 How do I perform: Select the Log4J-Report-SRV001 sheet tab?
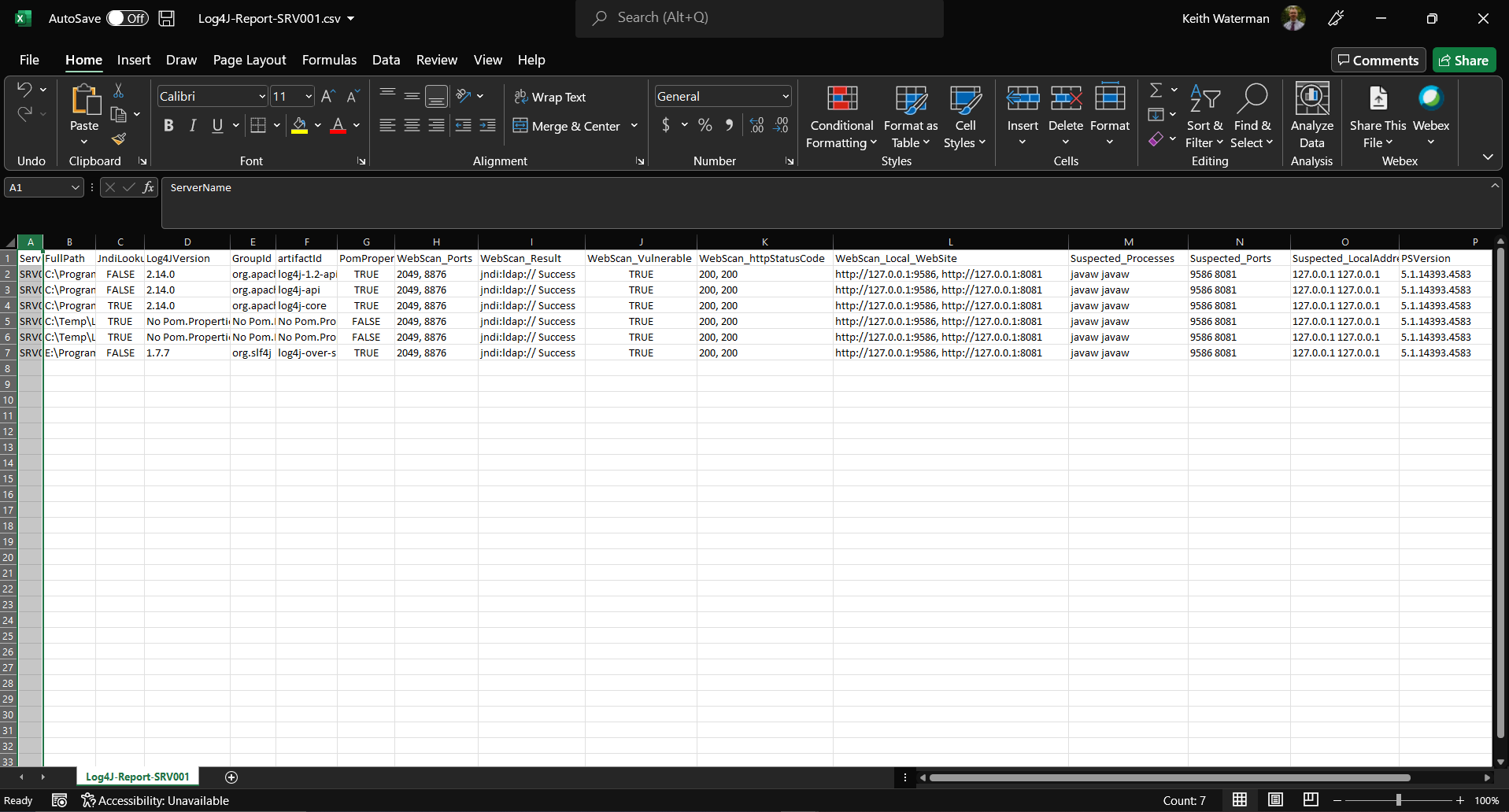[138, 777]
